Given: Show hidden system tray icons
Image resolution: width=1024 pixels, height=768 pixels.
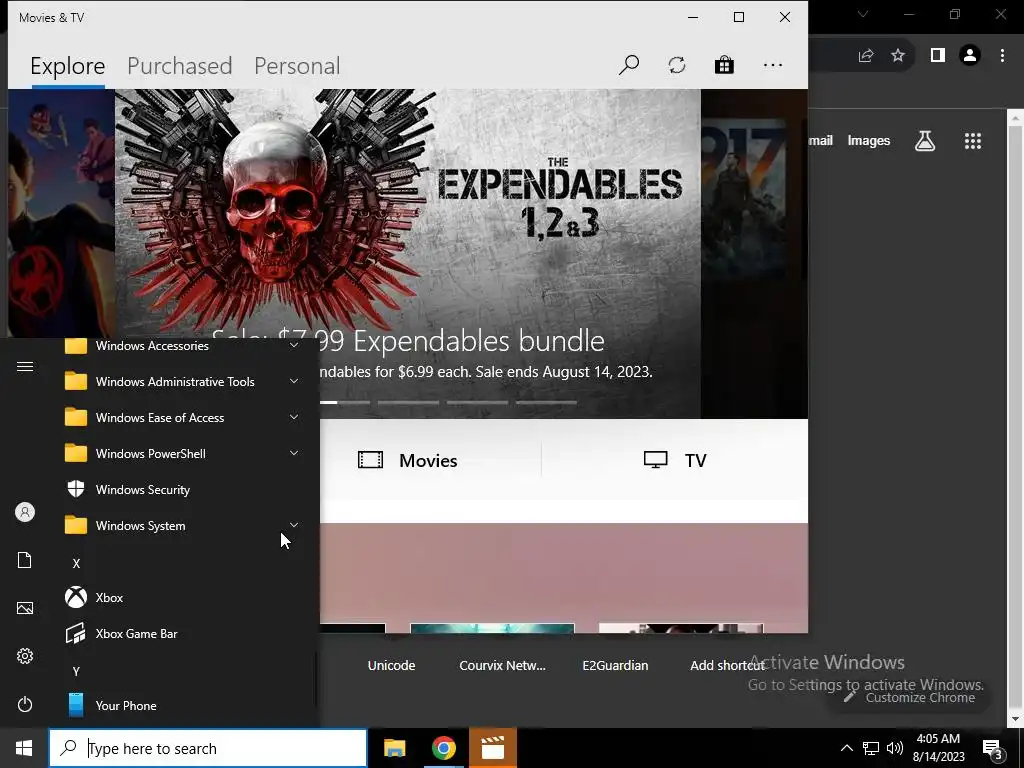Looking at the screenshot, I should click(846, 748).
